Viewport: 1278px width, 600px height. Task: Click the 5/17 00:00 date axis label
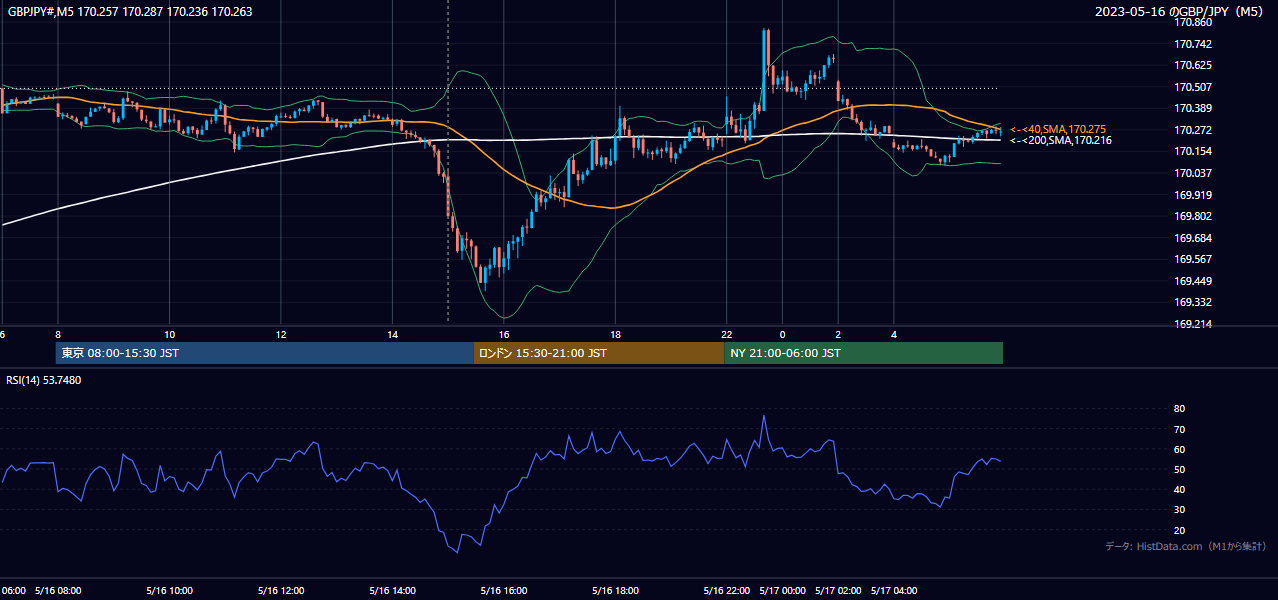(x=783, y=590)
